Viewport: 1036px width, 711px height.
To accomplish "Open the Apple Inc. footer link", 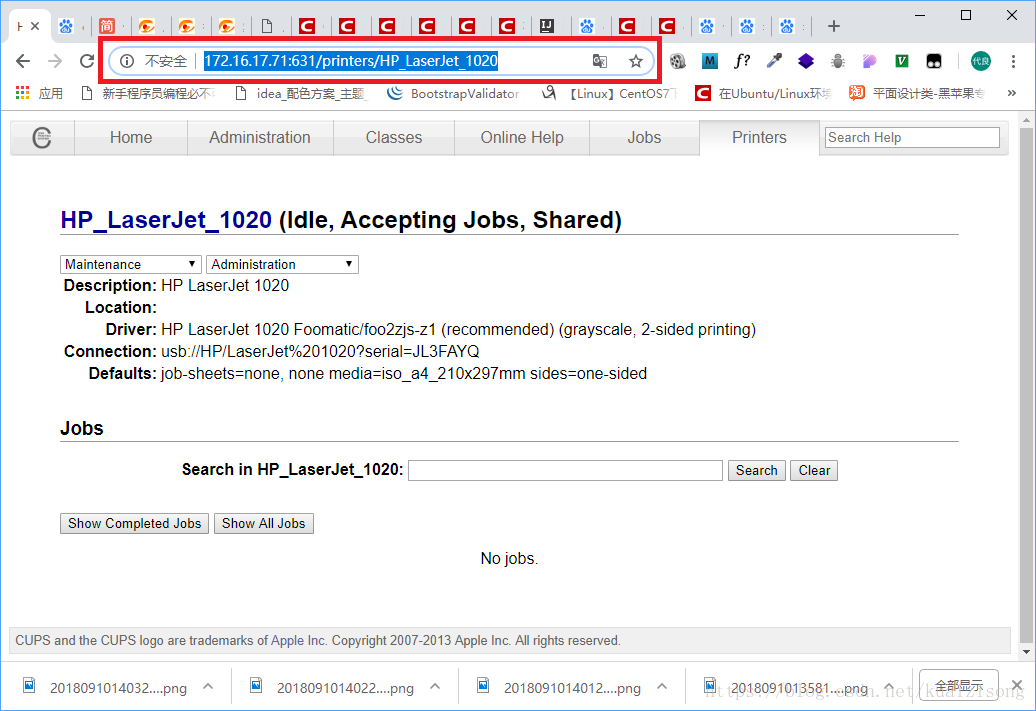I will (299, 640).
